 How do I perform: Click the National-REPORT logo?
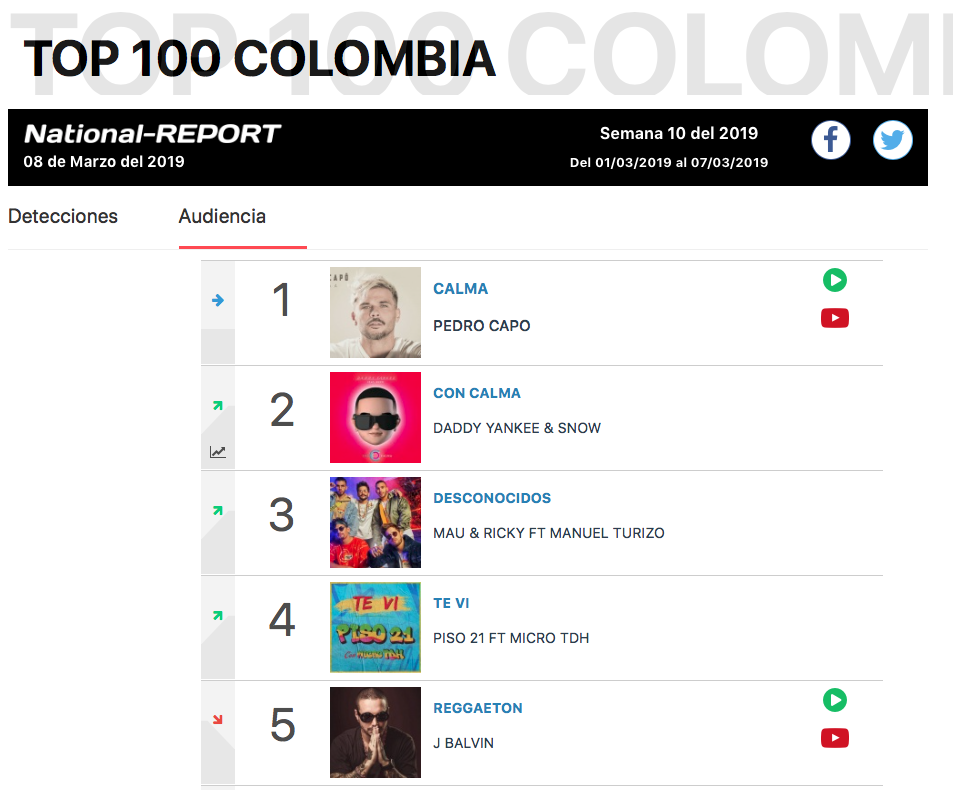[152, 134]
